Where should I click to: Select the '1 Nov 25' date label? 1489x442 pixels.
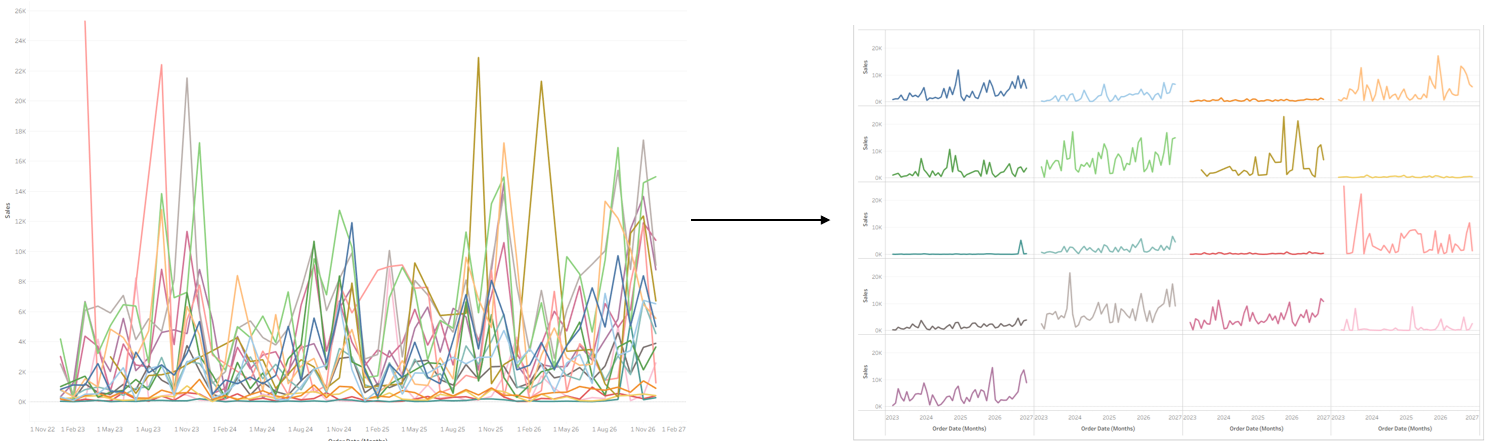click(489, 429)
